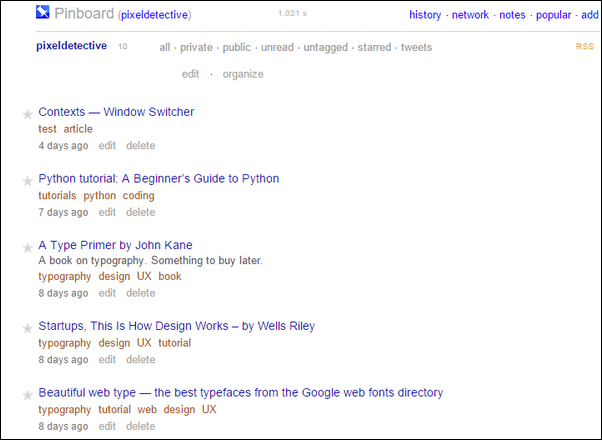Star the Contexts — Window Switcher bookmark

tap(27, 114)
